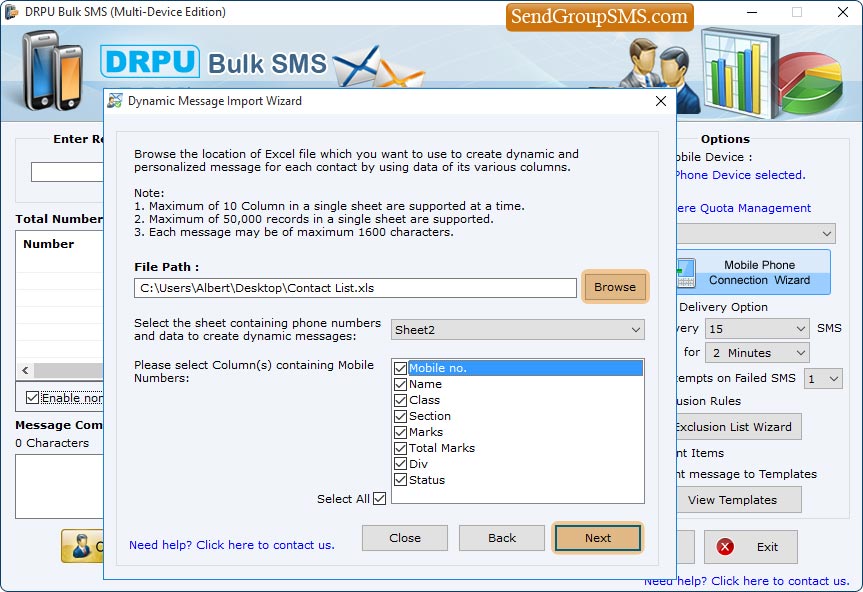
Task: Click Next to continue the wizard
Action: (598, 538)
